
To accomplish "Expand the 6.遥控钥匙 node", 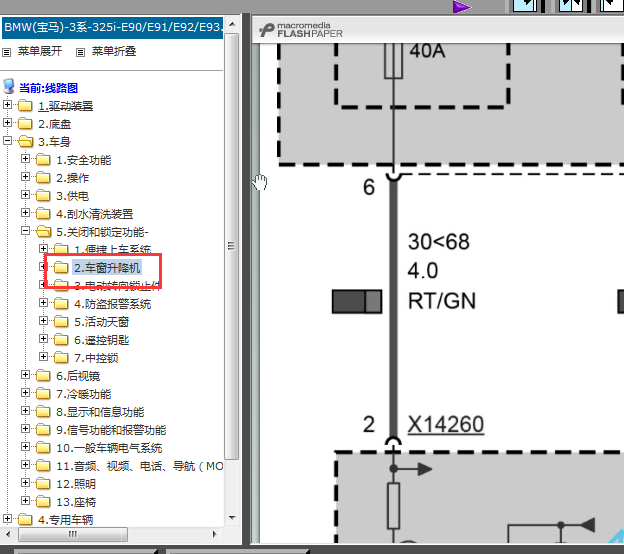I will pos(43,339).
